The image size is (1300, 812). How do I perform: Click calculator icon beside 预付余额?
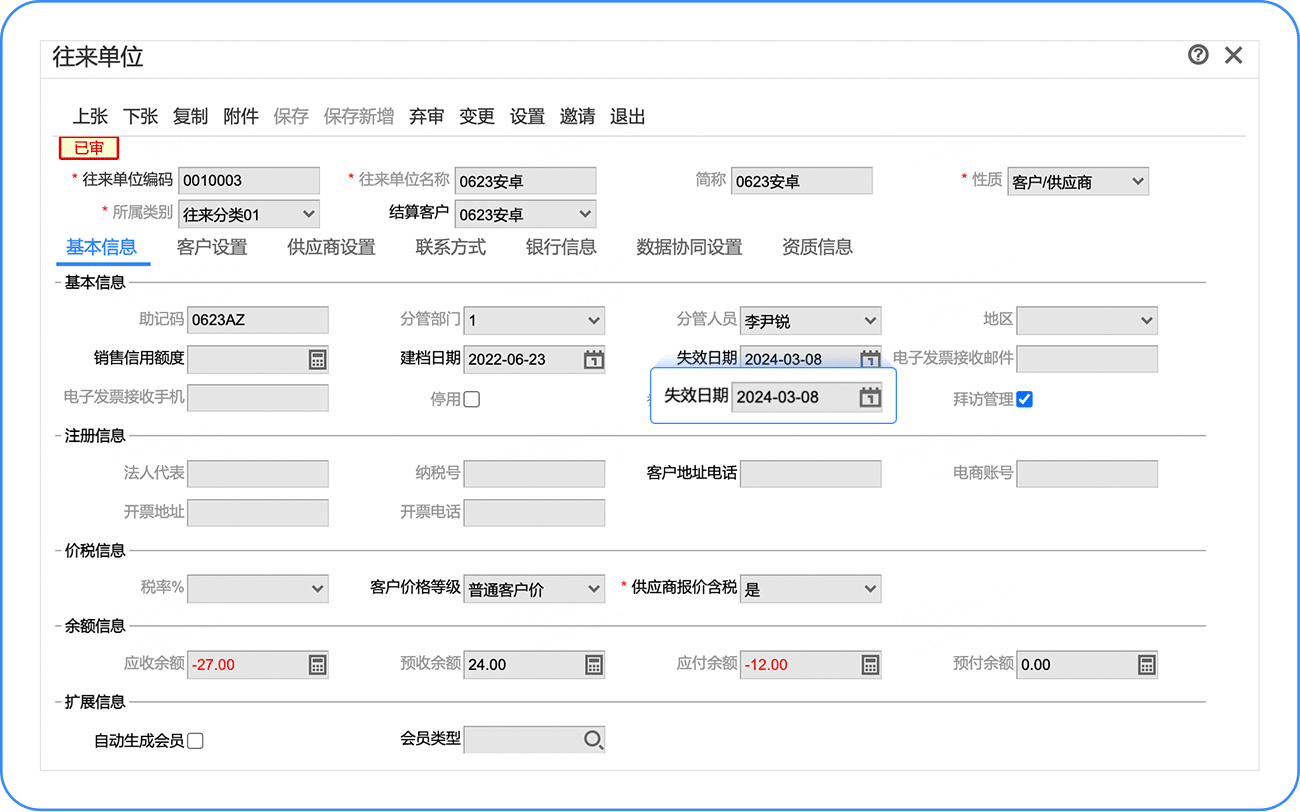pos(1147,664)
